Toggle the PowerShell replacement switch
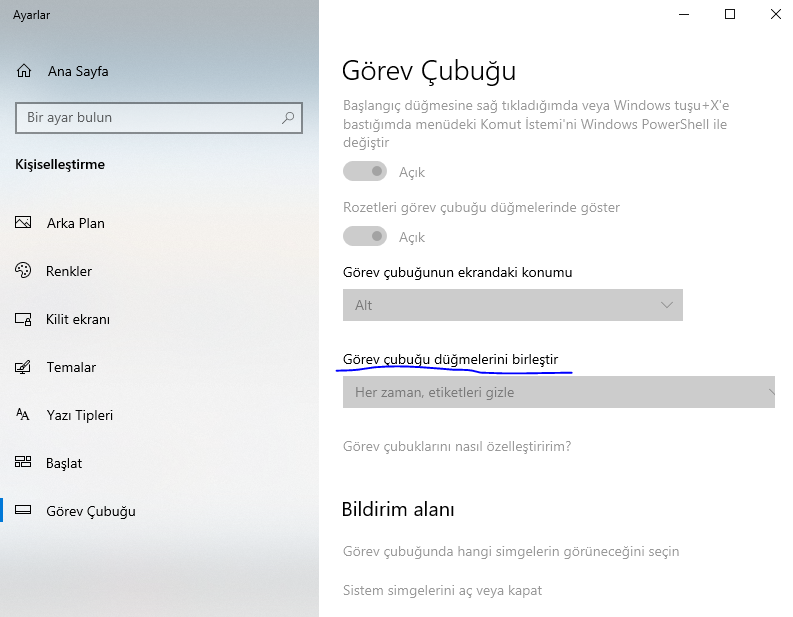Image resolution: width=793 pixels, height=617 pixels. [365, 171]
